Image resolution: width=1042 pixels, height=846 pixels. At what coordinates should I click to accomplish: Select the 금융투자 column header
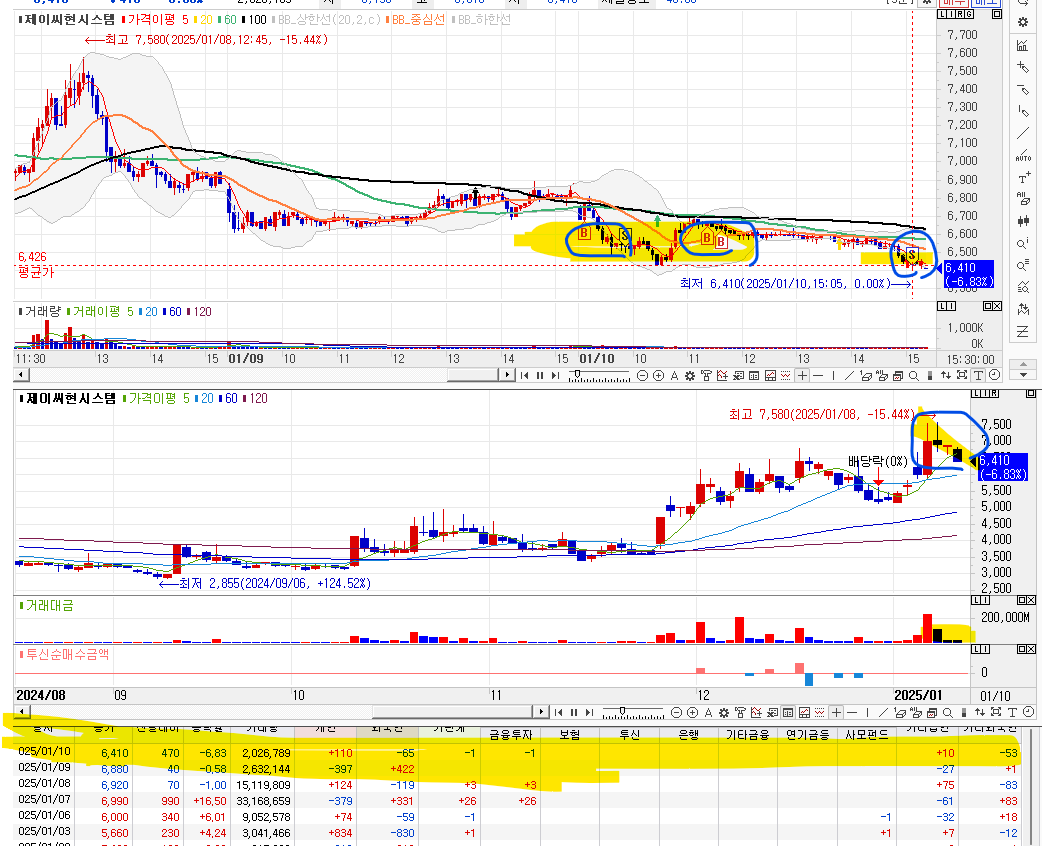[x=511, y=734]
